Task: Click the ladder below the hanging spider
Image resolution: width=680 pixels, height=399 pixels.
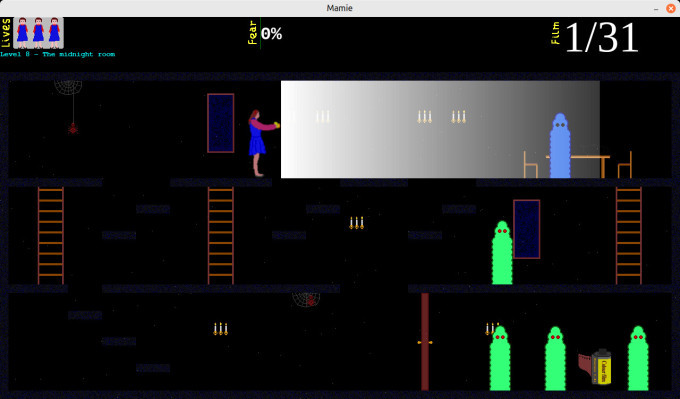Action: [x=51, y=235]
